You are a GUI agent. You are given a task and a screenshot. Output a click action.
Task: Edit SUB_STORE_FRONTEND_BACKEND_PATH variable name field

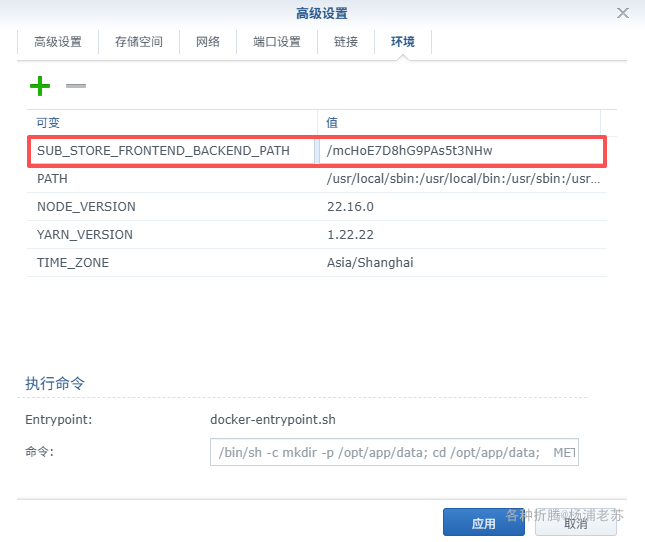click(x=172, y=151)
